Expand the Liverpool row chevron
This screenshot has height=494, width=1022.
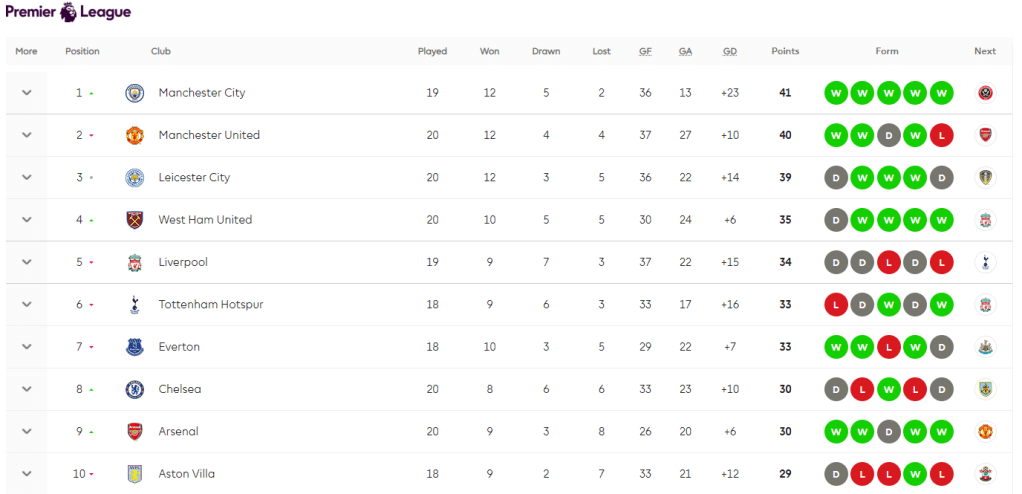(x=27, y=262)
